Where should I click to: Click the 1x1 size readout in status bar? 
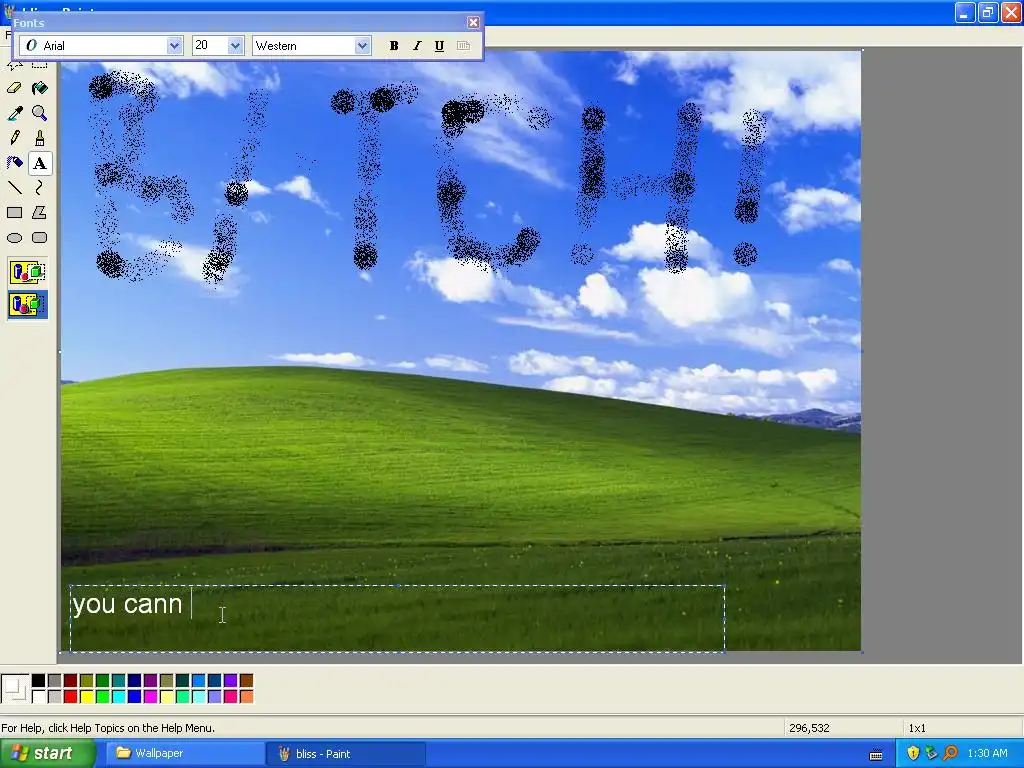(x=917, y=728)
